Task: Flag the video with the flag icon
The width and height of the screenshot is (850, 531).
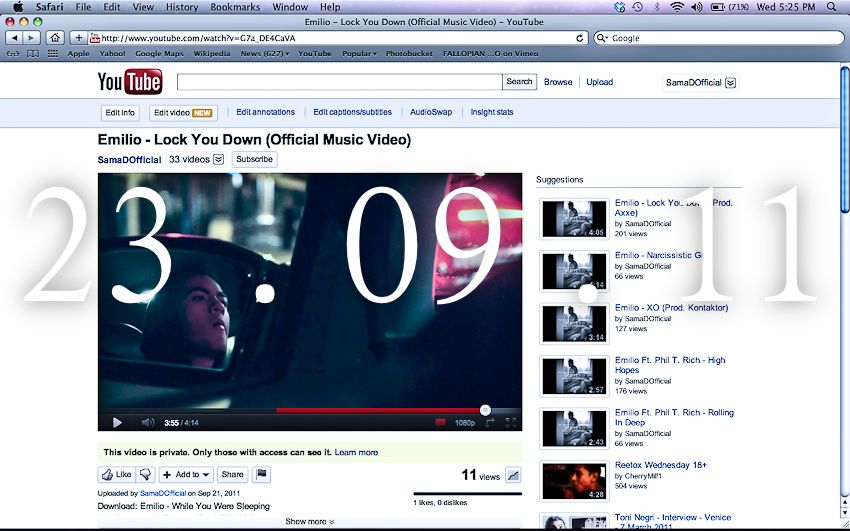Action: 261,475
